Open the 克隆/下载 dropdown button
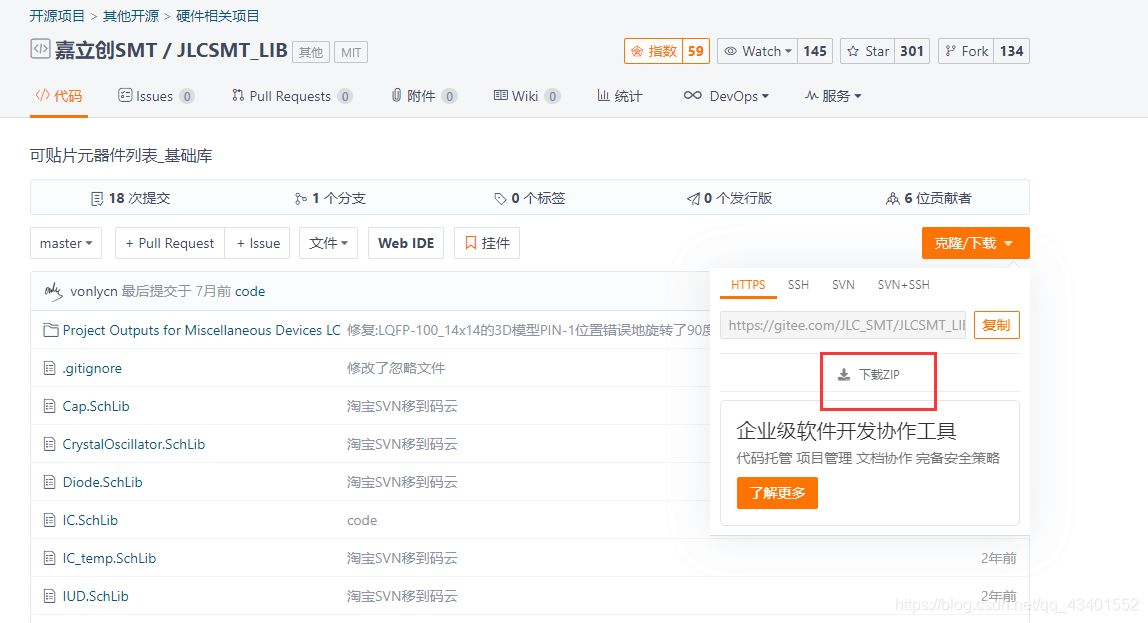Image resolution: width=1148 pixels, height=623 pixels. 975,243
